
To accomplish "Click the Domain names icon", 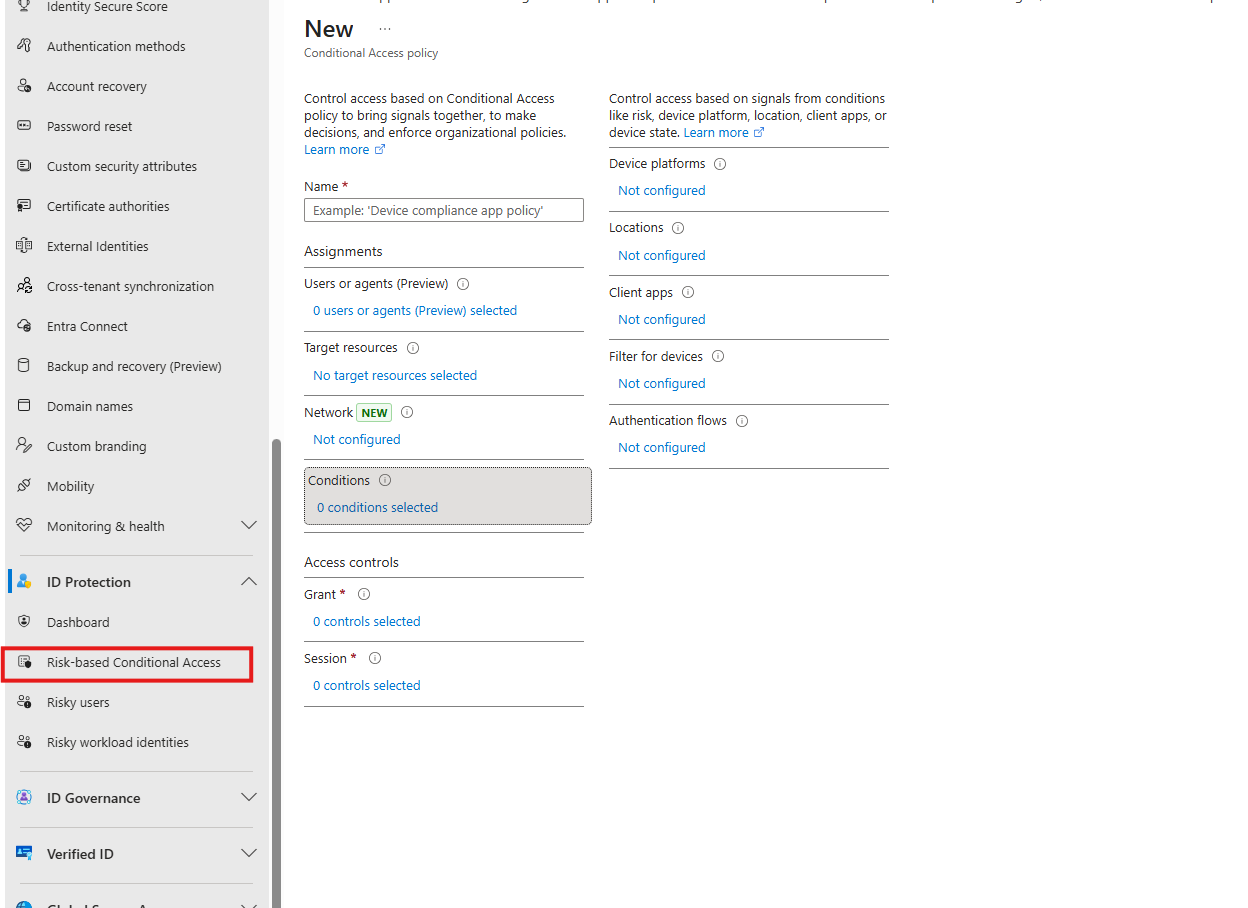I will coord(25,406).
